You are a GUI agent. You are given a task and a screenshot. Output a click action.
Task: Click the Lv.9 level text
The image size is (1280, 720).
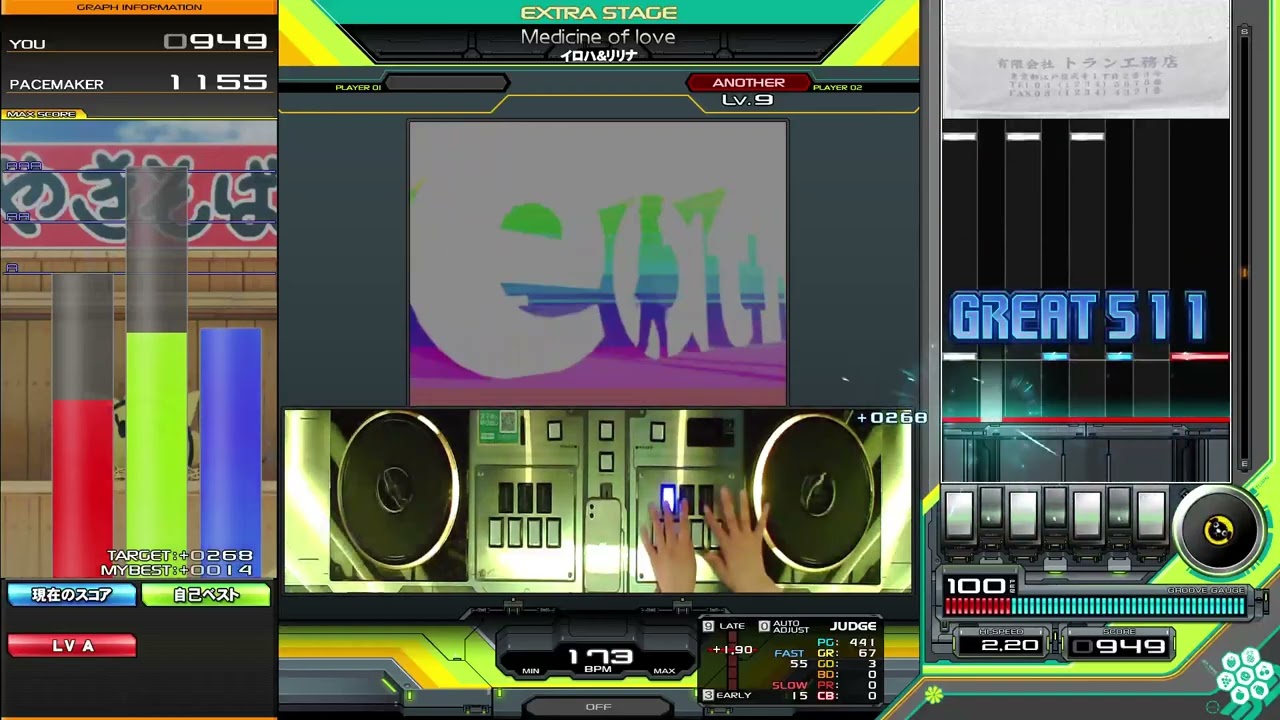coord(747,100)
